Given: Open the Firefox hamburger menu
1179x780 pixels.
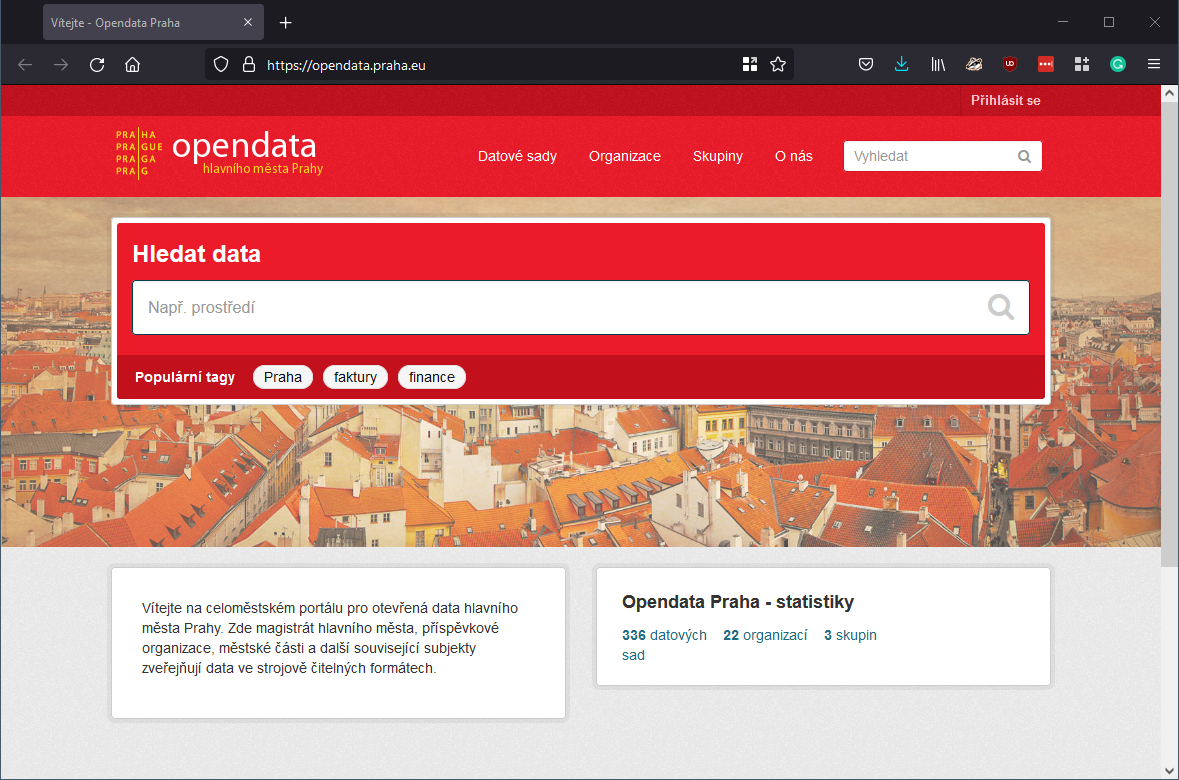Looking at the screenshot, I should coord(1153,64).
